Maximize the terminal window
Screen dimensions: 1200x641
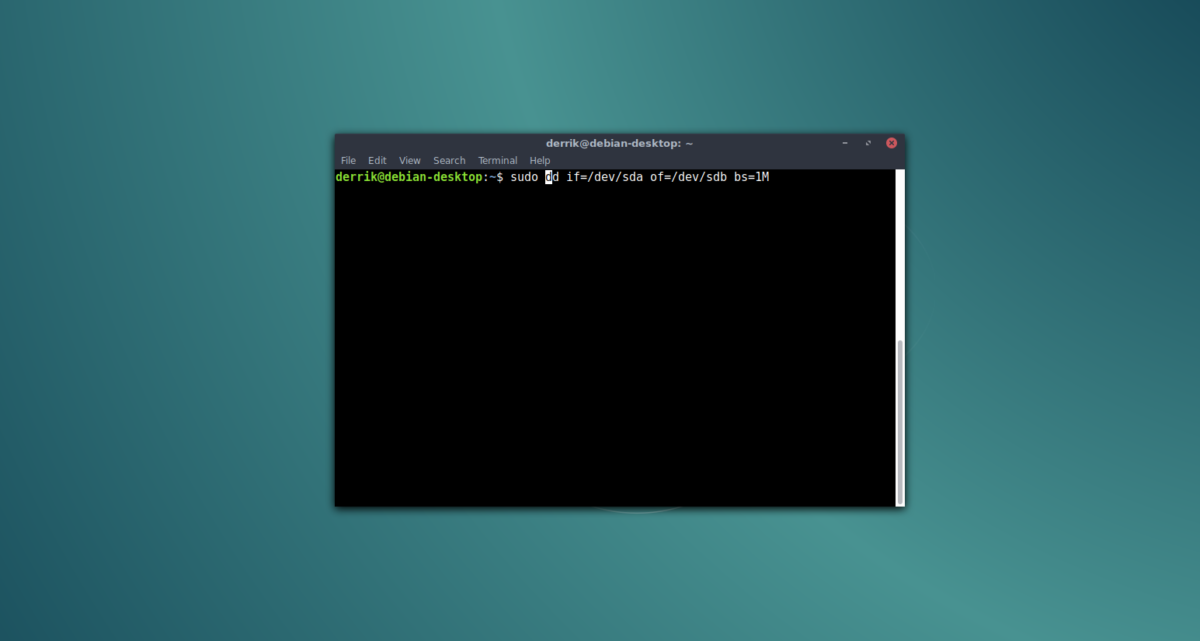[x=868, y=143]
